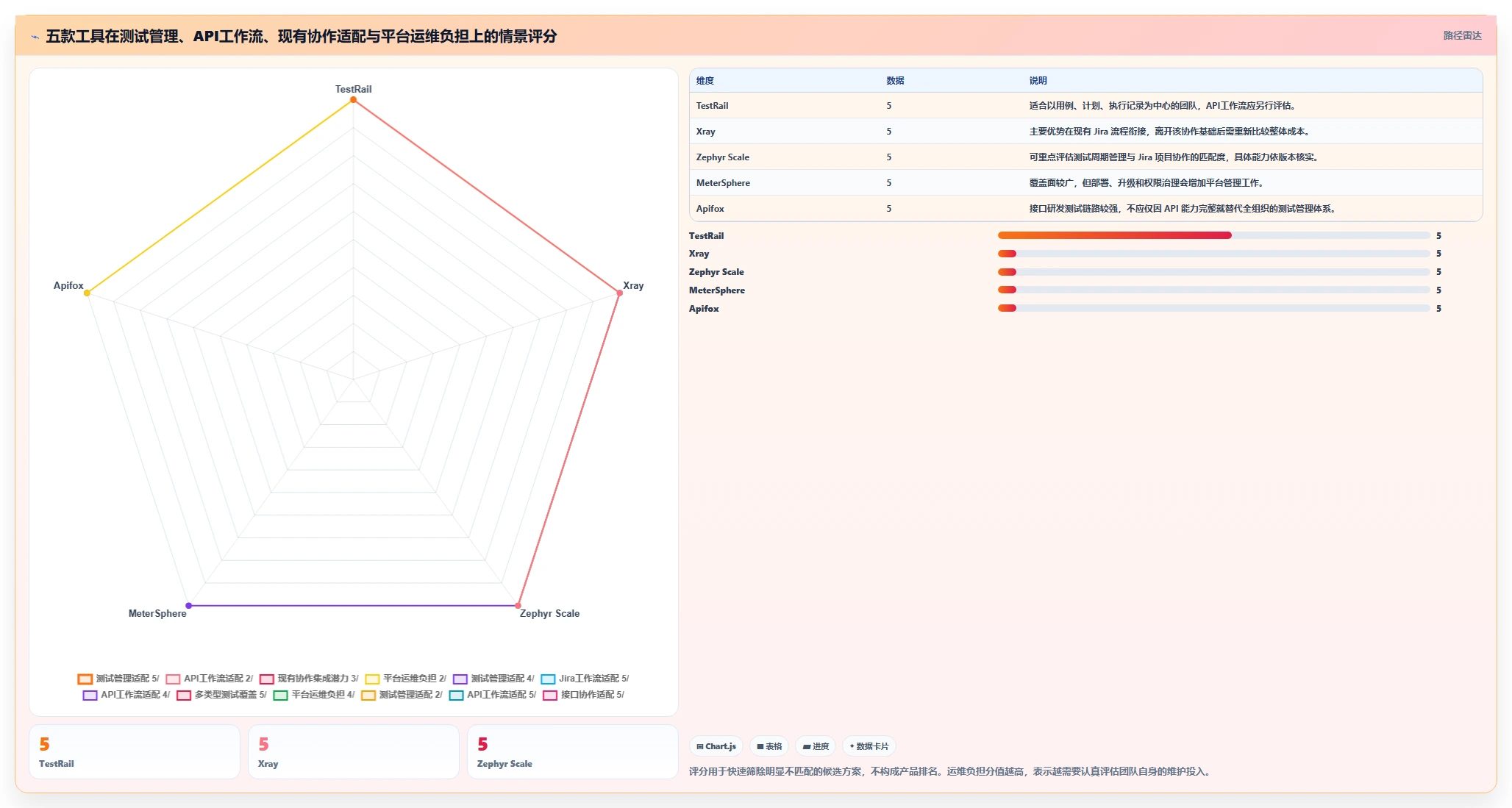Click the 说明 column header
The image size is (1512, 808).
click(1038, 81)
